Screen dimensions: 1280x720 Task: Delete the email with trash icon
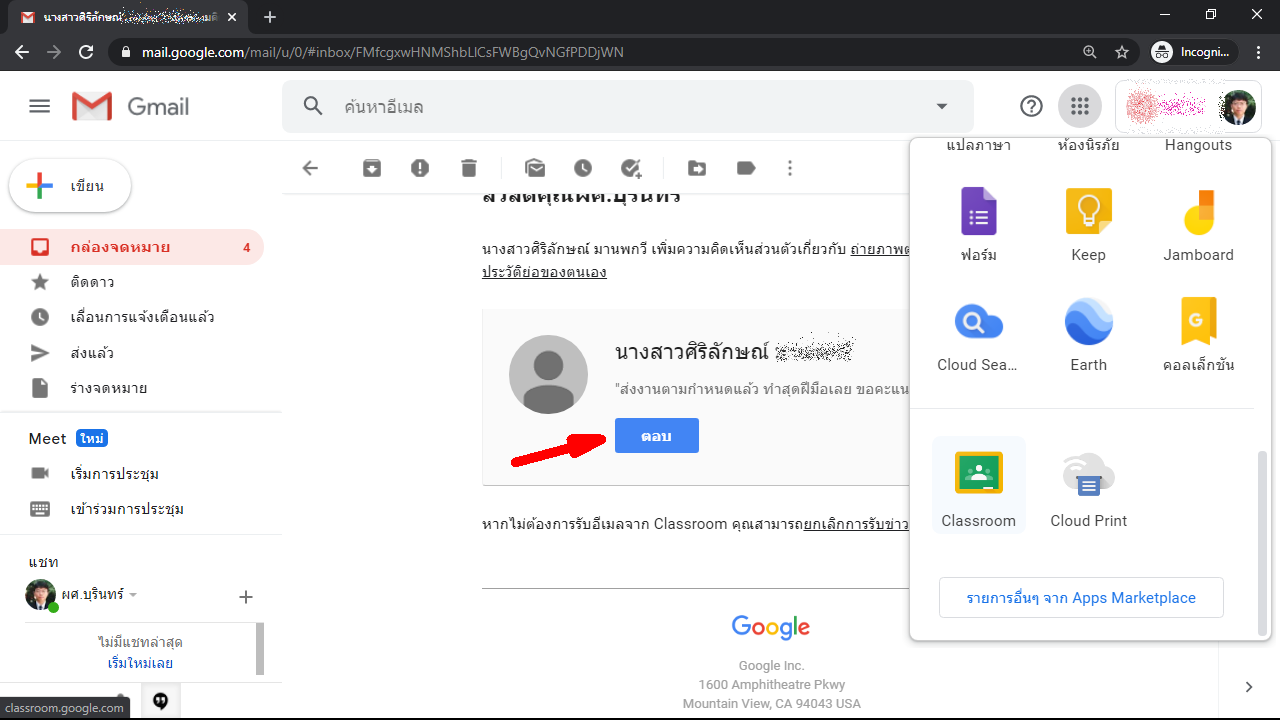(x=468, y=168)
